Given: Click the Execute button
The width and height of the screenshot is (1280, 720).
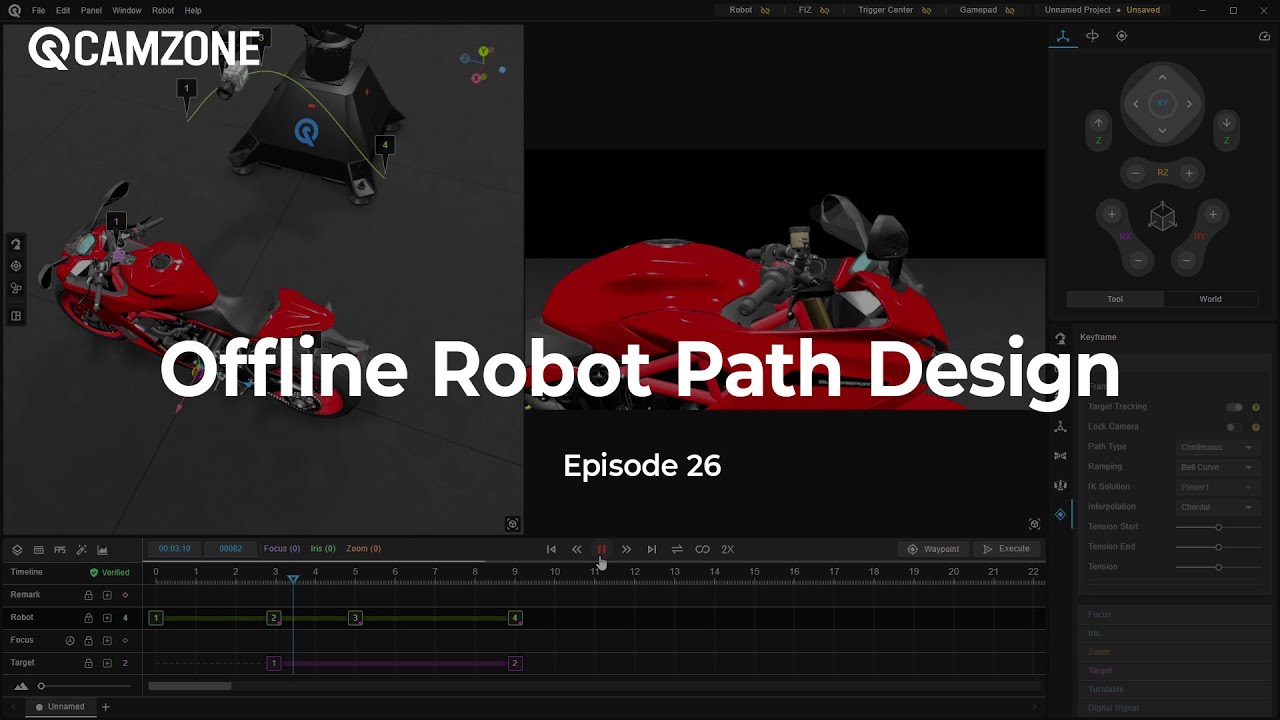Looking at the screenshot, I should [1006, 549].
